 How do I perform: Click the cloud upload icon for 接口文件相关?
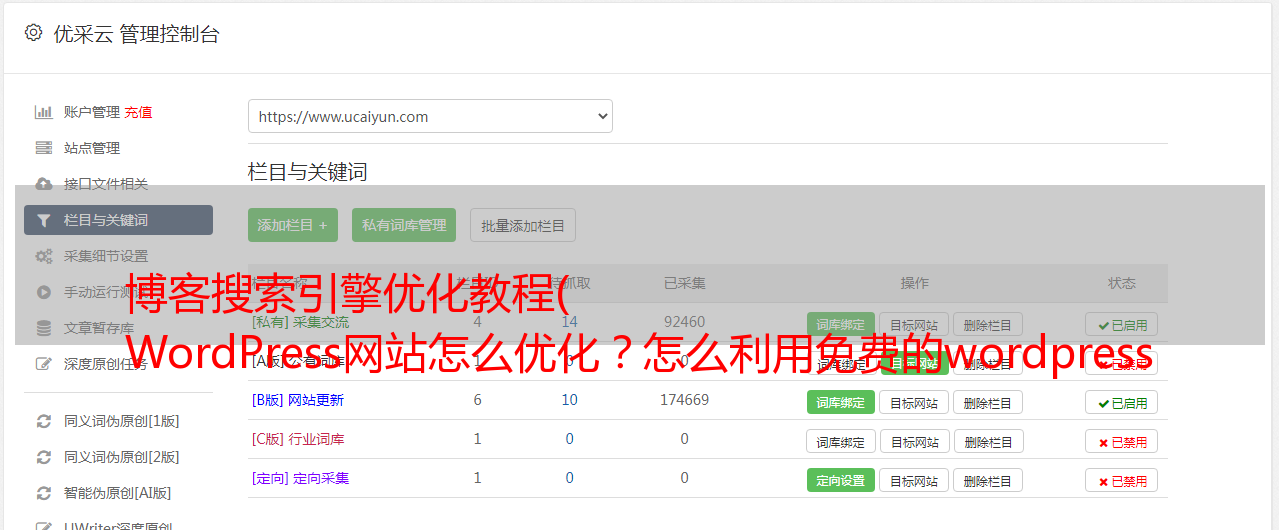coord(43,184)
